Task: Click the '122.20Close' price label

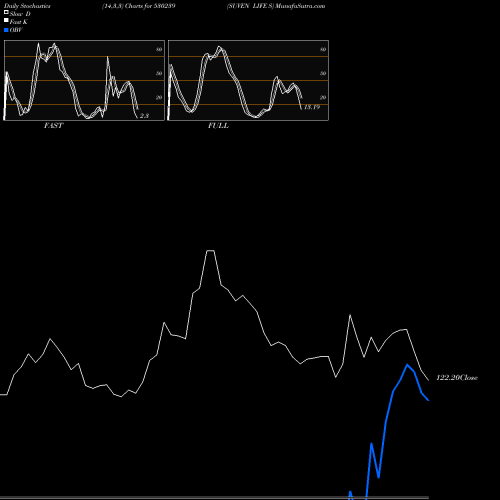Action: coord(457,378)
